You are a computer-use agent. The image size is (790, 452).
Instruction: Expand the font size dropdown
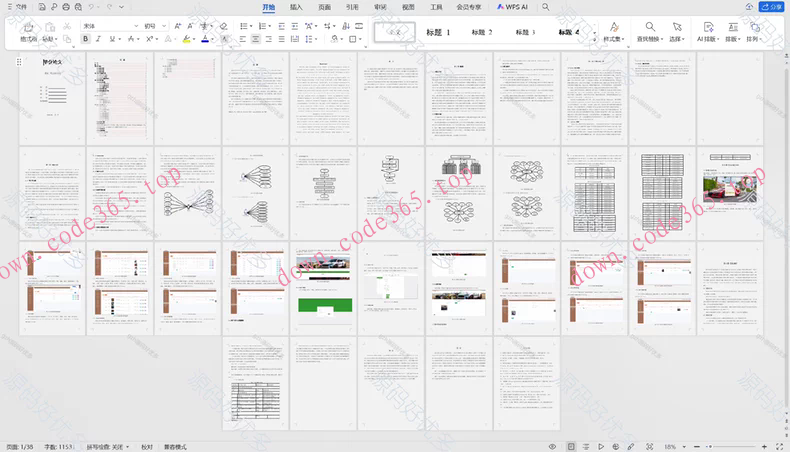pos(163,25)
